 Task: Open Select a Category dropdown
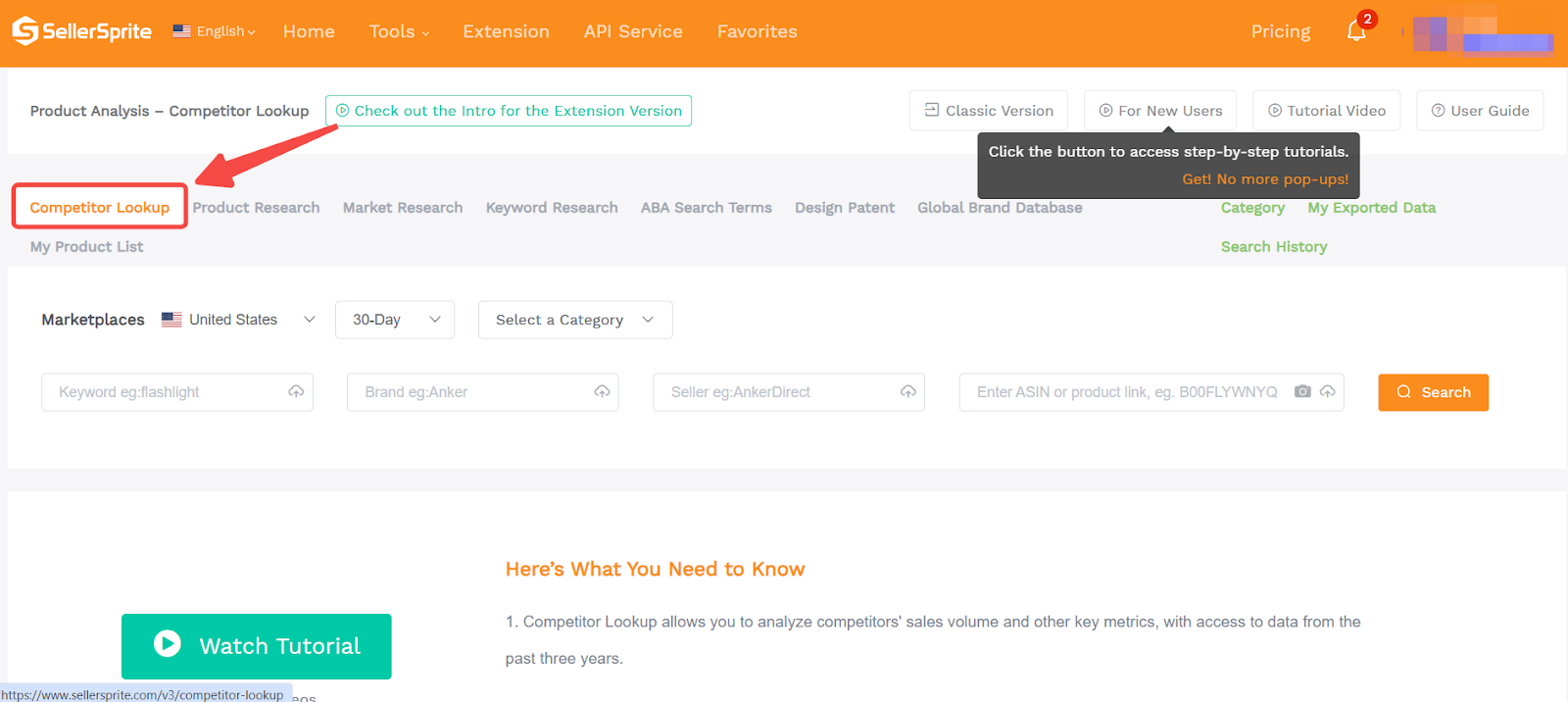(575, 320)
